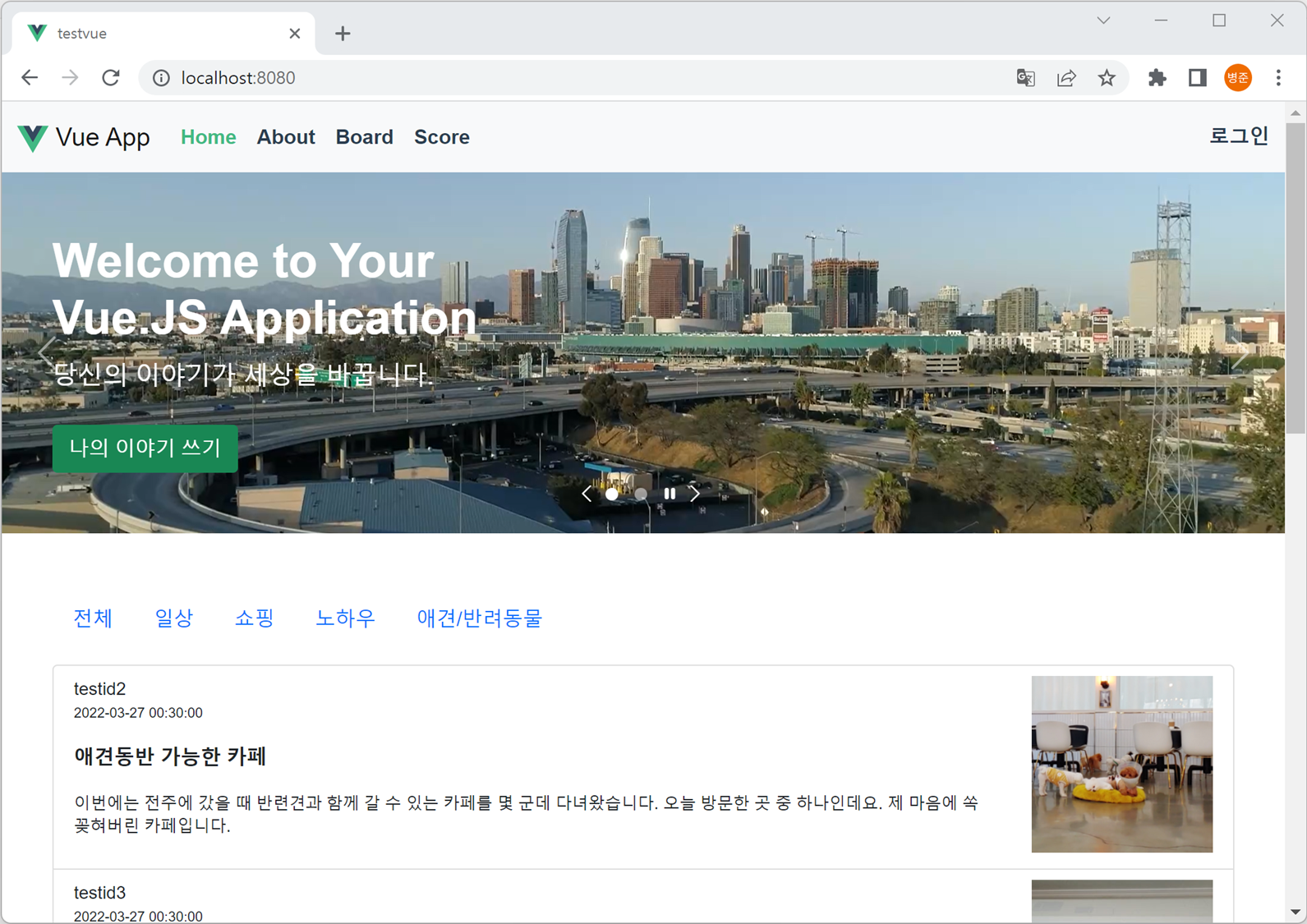Select the 일상 category tab
1307x924 pixels.
coord(174,618)
